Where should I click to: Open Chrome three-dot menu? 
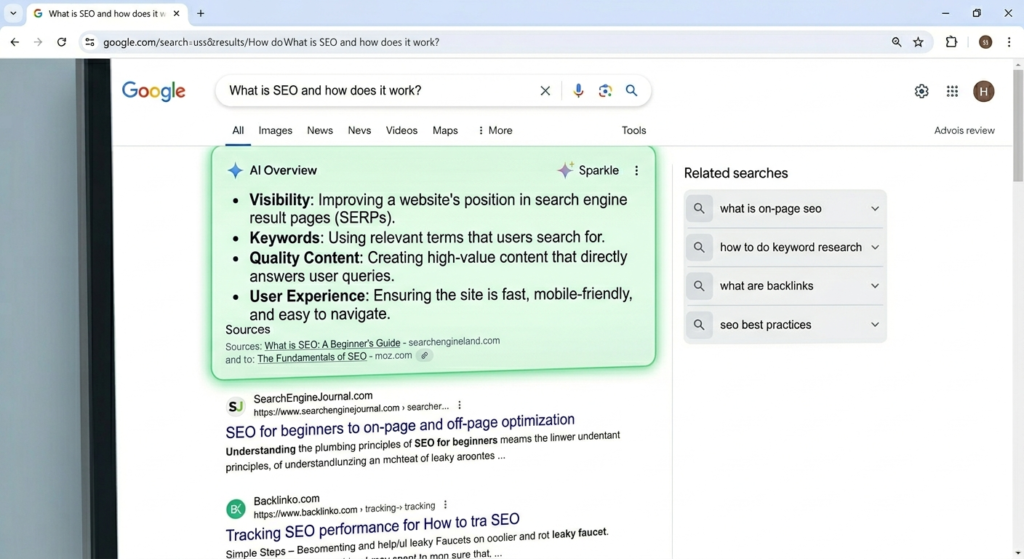tap(1009, 42)
